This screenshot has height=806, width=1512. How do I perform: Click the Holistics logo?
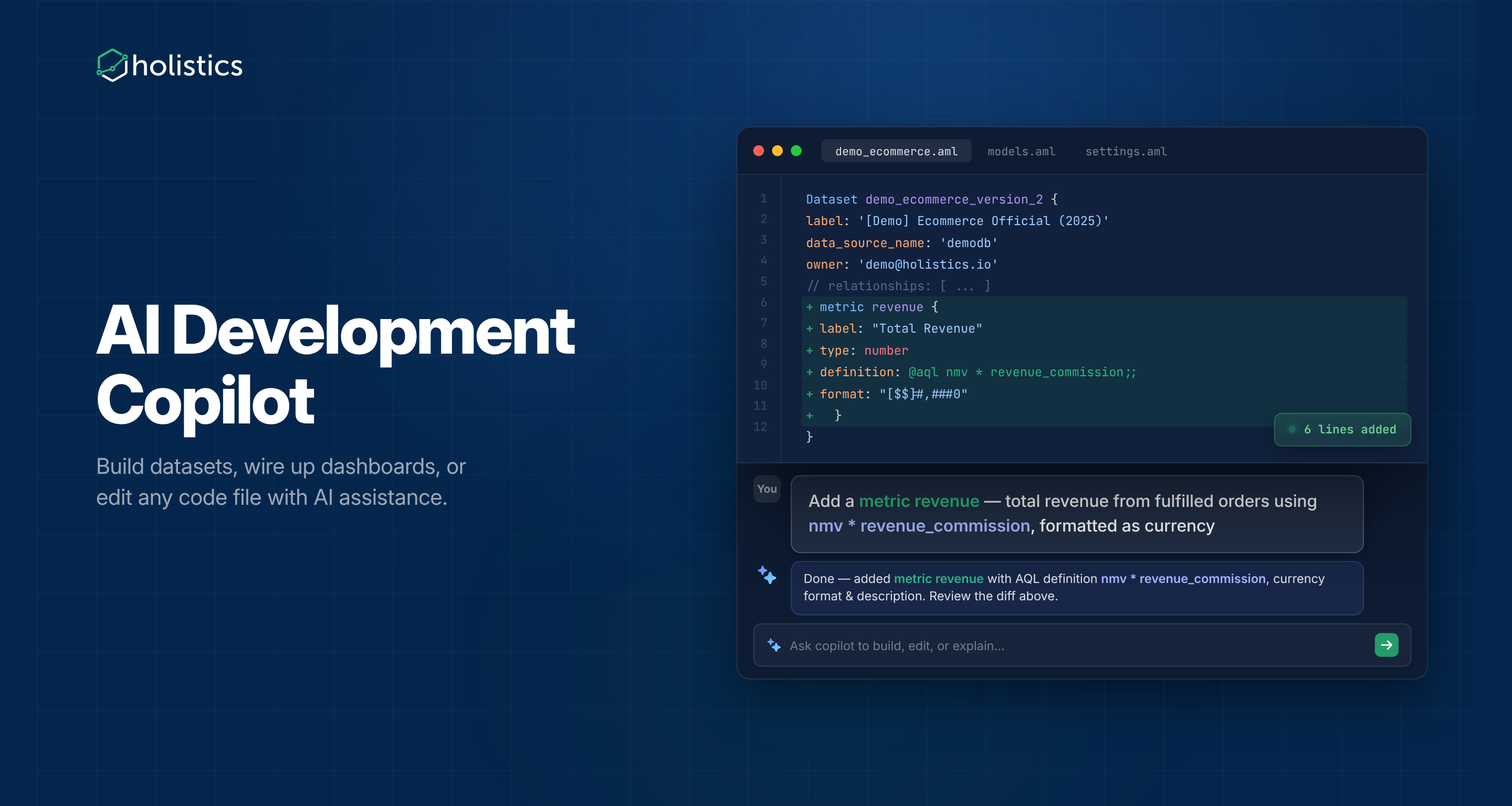(x=169, y=65)
